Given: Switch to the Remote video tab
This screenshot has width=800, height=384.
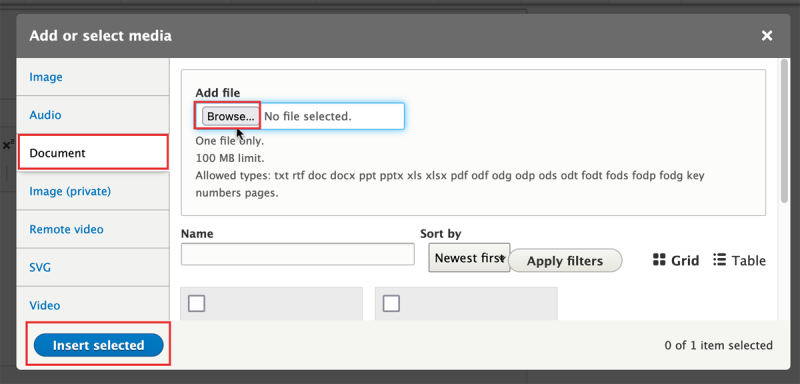Looking at the screenshot, I should point(93,229).
